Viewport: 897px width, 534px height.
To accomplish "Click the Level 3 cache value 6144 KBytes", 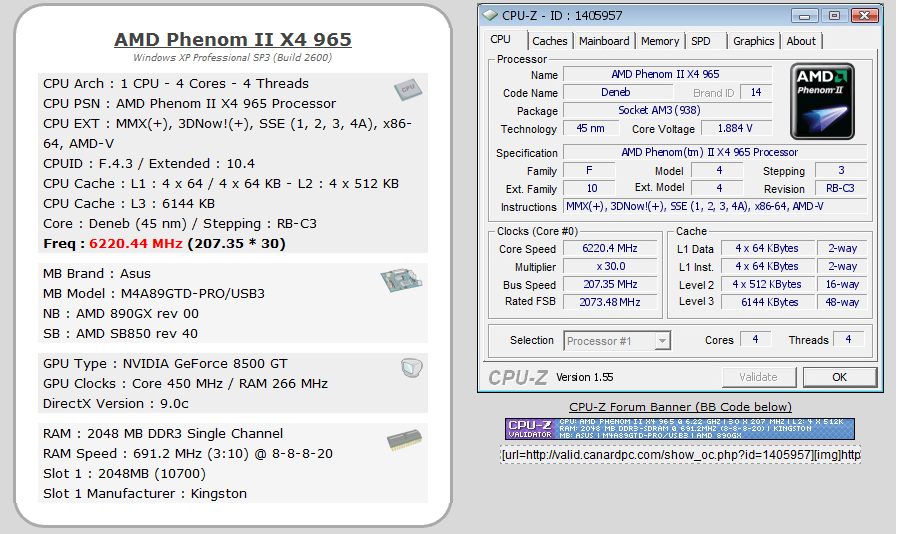I will point(767,302).
